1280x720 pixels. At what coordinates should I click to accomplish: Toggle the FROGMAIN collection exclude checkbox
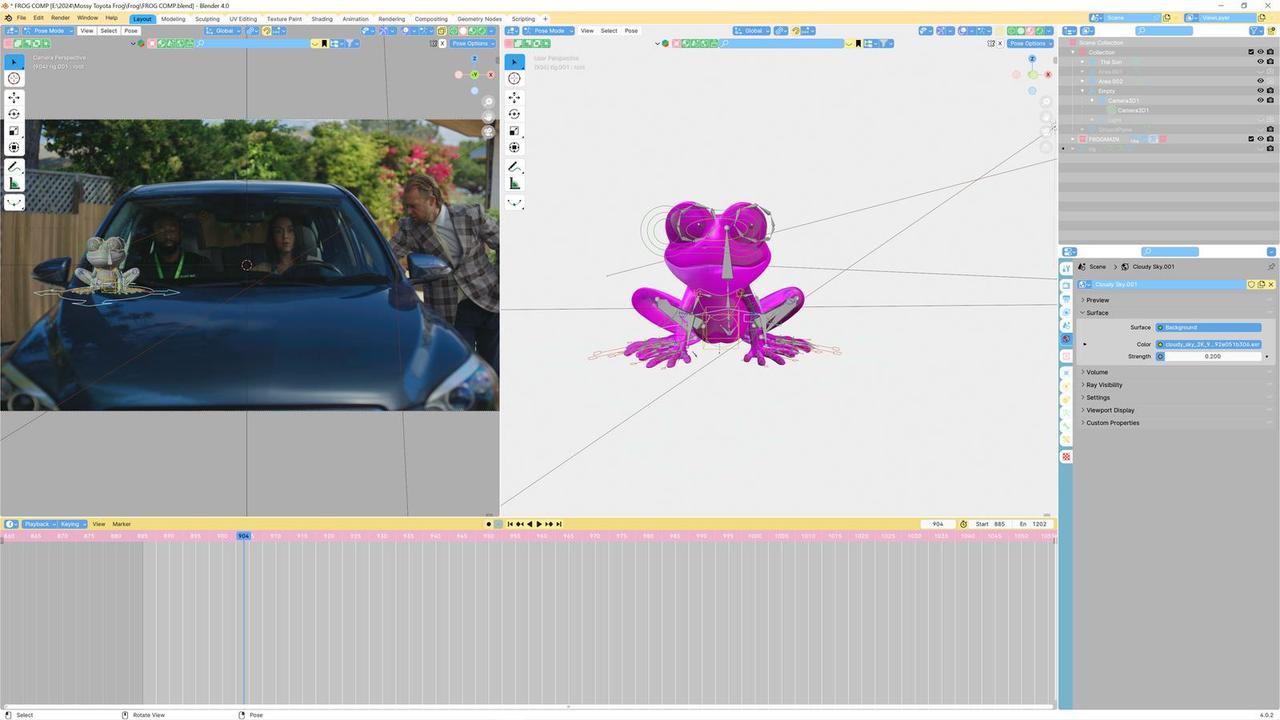tap(1250, 139)
